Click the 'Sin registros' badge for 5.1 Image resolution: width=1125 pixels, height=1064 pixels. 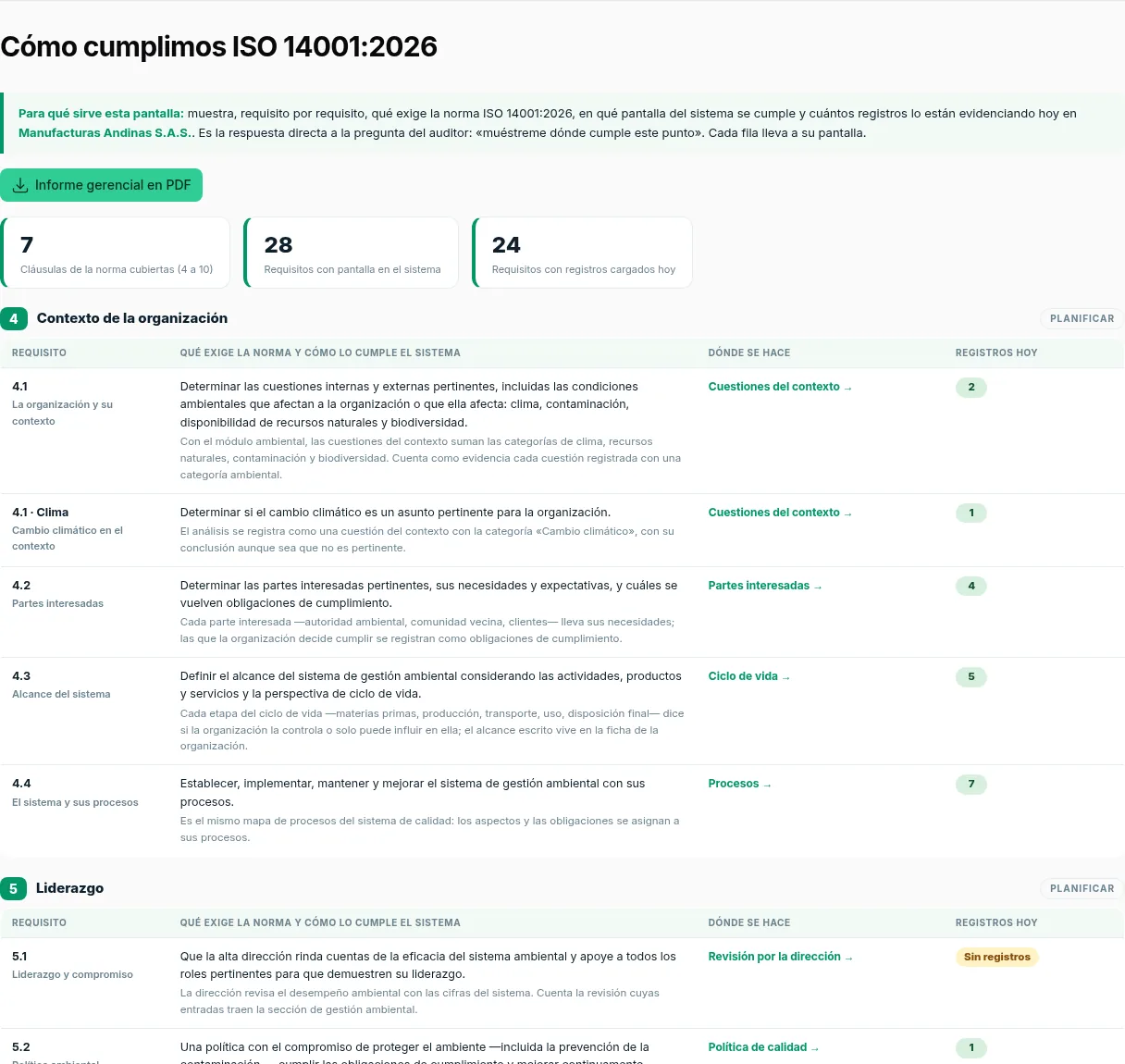tap(996, 957)
